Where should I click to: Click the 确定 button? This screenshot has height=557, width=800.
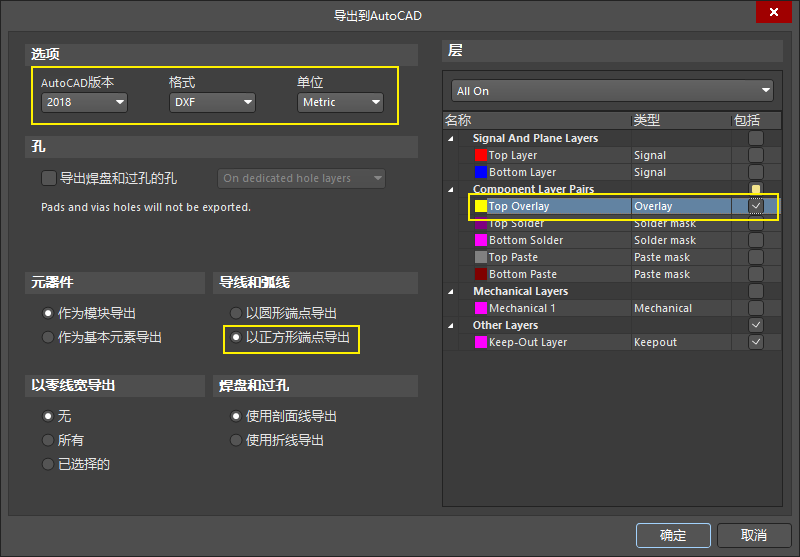click(673, 535)
